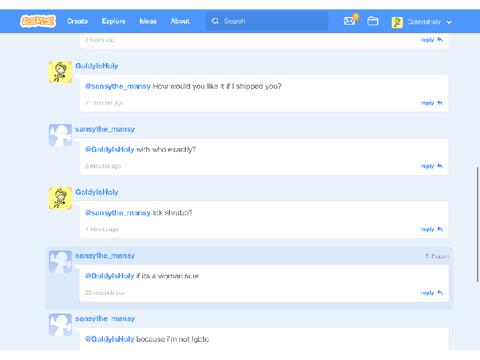The height and width of the screenshot is (360, 480).
Task: Click GoldyIsHoly avatar on shipped comment
Action: 60,72
